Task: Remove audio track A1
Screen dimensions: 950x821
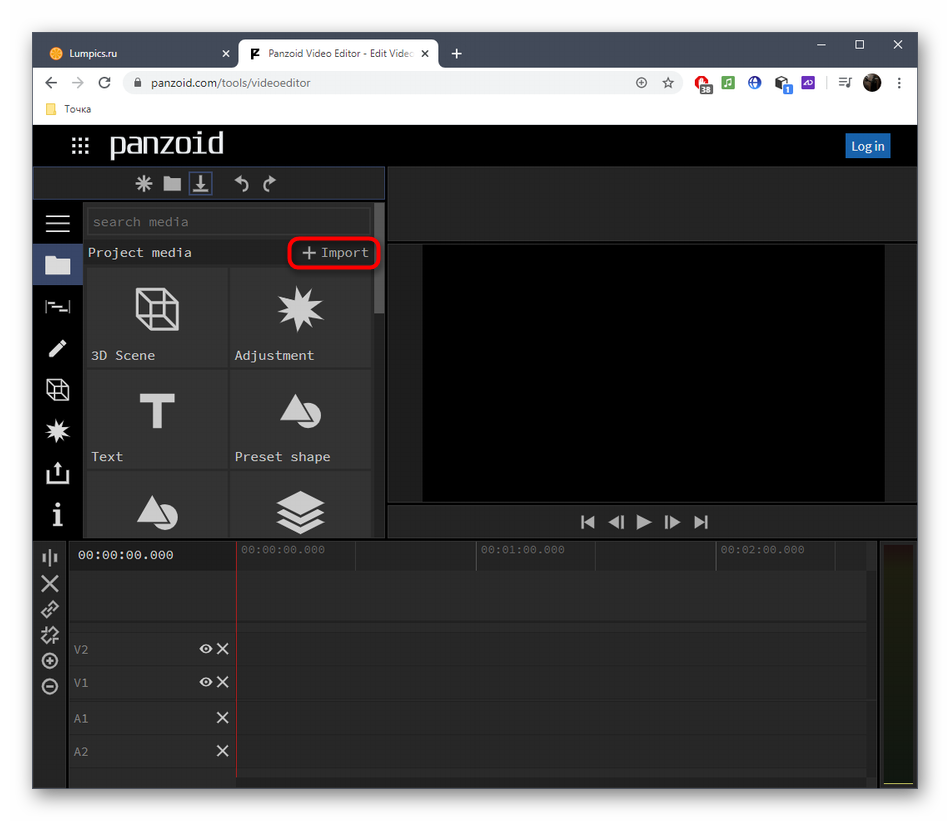Action: (x=222, y=718)
